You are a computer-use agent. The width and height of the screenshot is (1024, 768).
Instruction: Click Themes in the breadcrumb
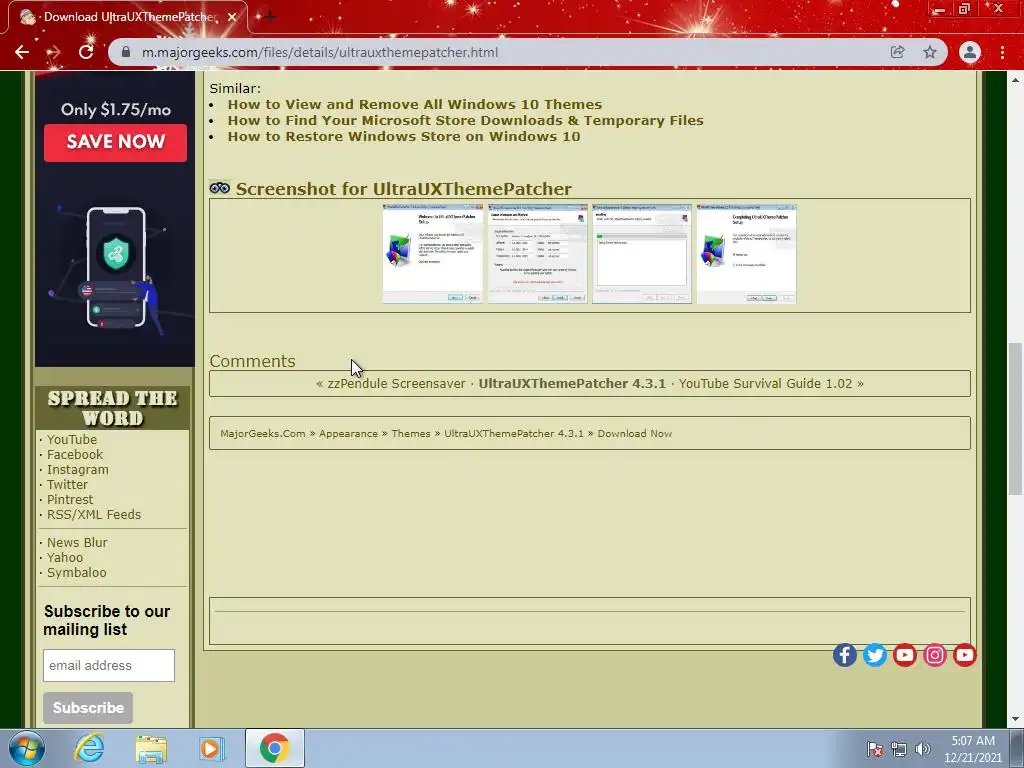point(411,434)
